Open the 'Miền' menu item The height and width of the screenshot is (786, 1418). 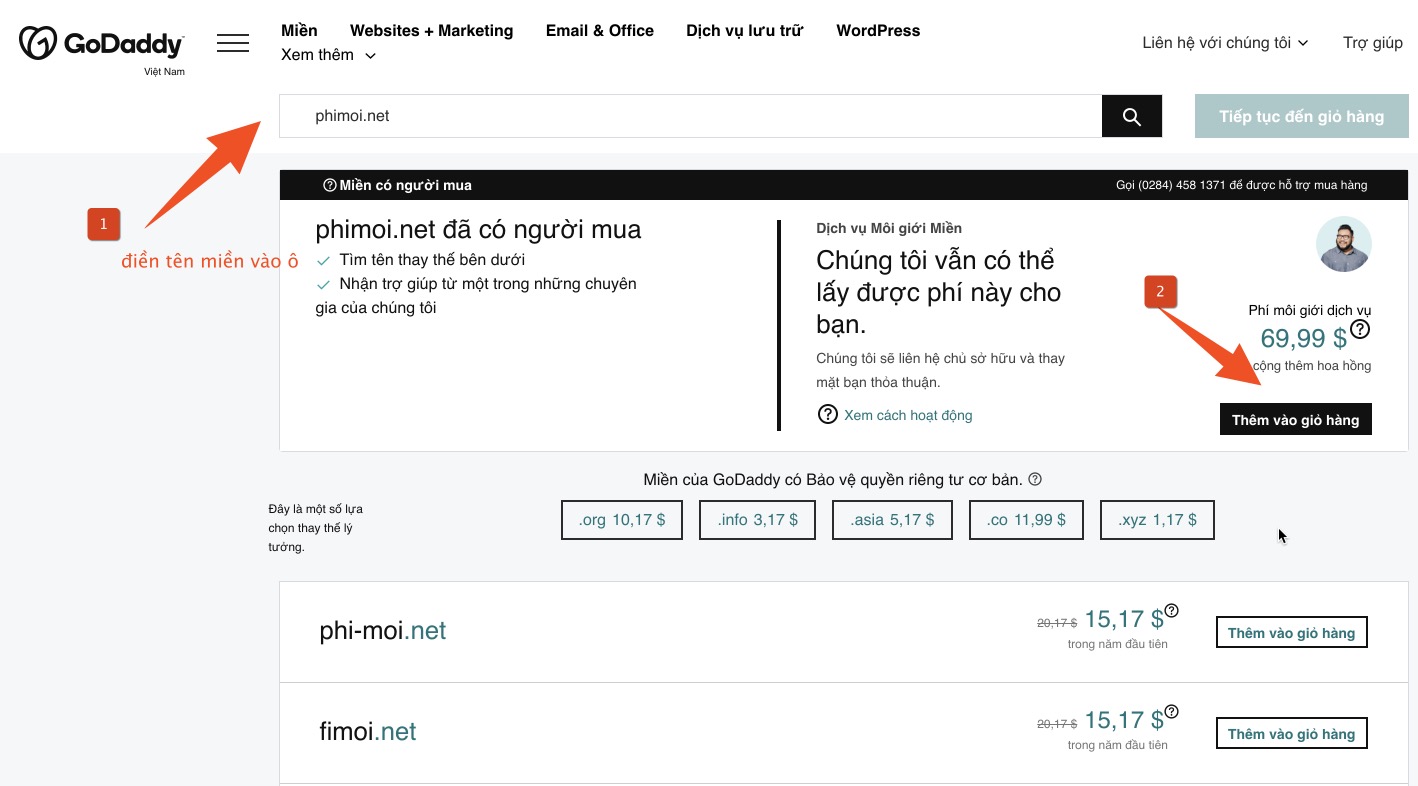[299, 31]
